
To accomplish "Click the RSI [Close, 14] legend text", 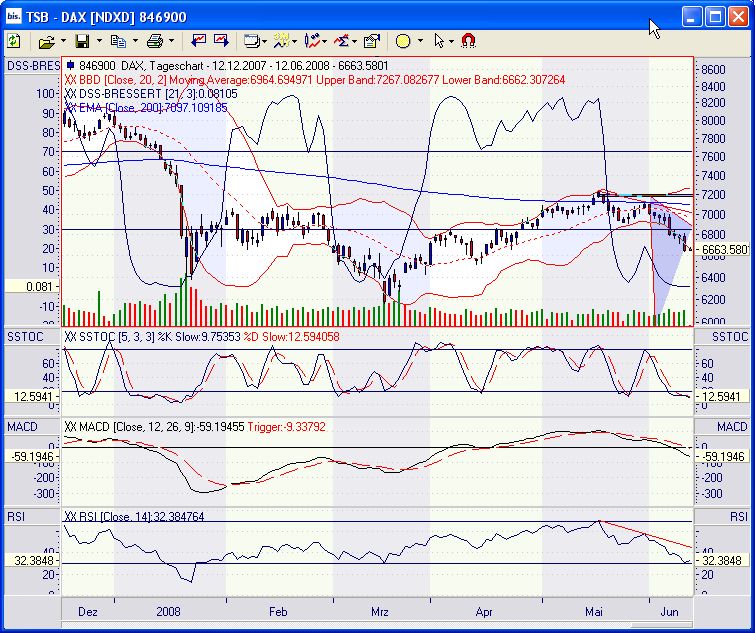I will click(134, 517).
